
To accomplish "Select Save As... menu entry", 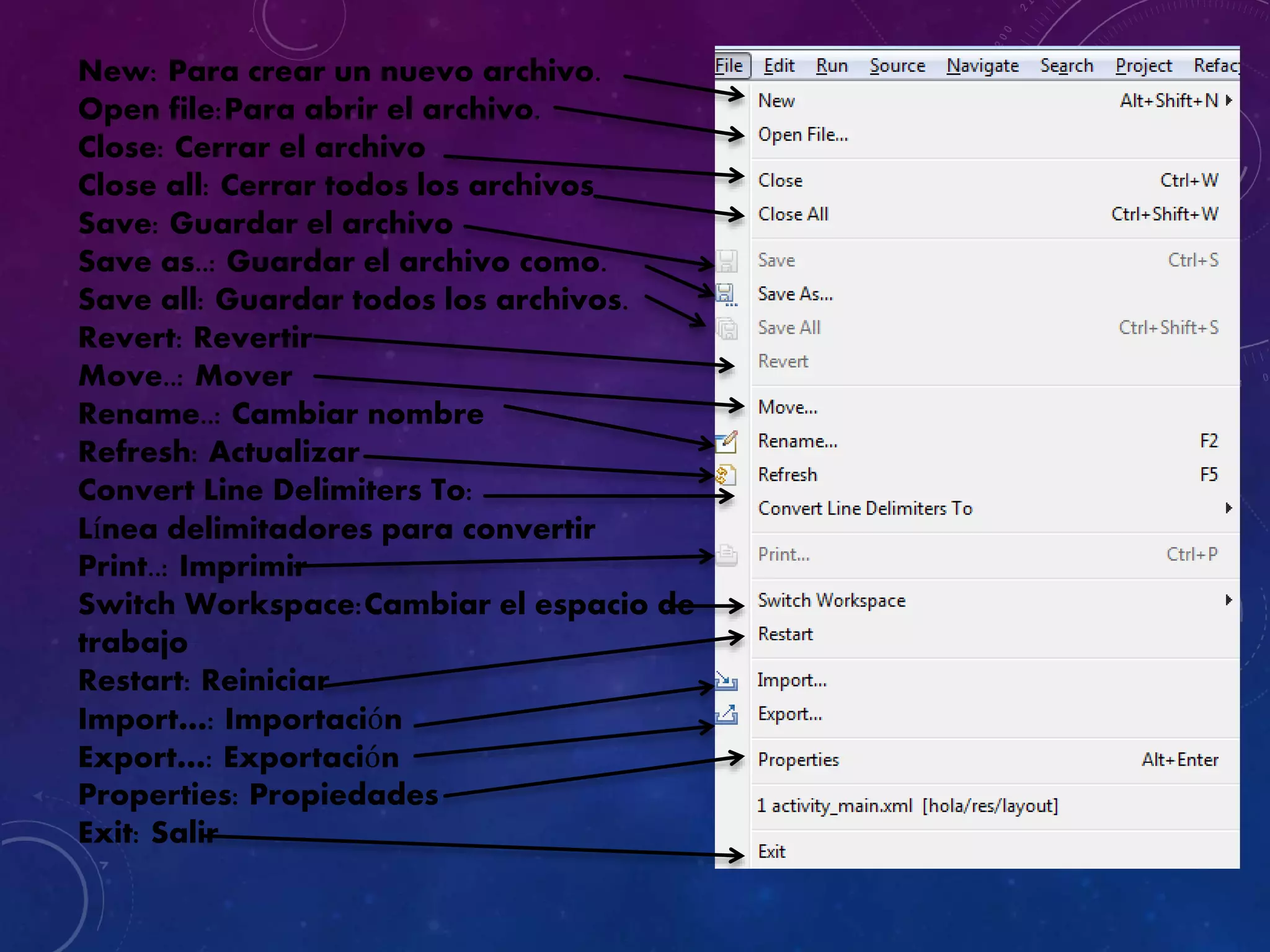I will pos(995,294).
